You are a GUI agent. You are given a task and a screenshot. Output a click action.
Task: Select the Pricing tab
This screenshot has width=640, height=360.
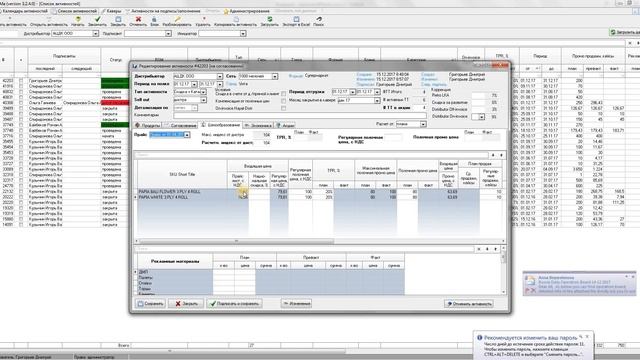[x=220, y=125]
